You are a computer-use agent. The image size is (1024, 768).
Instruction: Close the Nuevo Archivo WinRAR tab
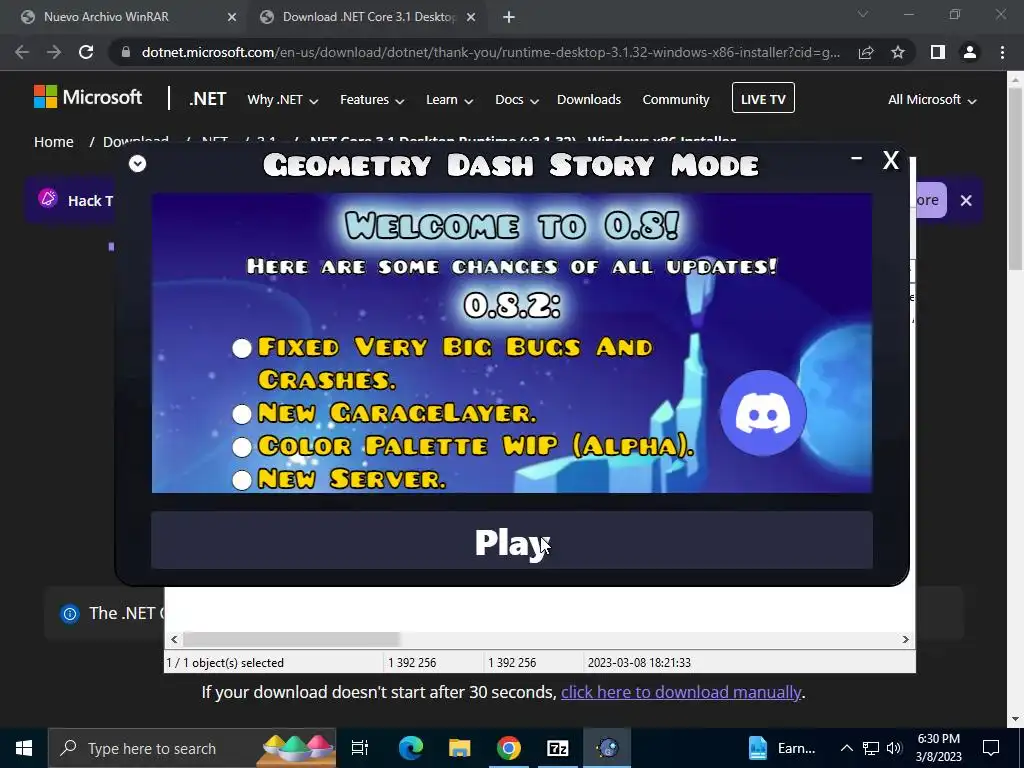[x=231, y=17]
